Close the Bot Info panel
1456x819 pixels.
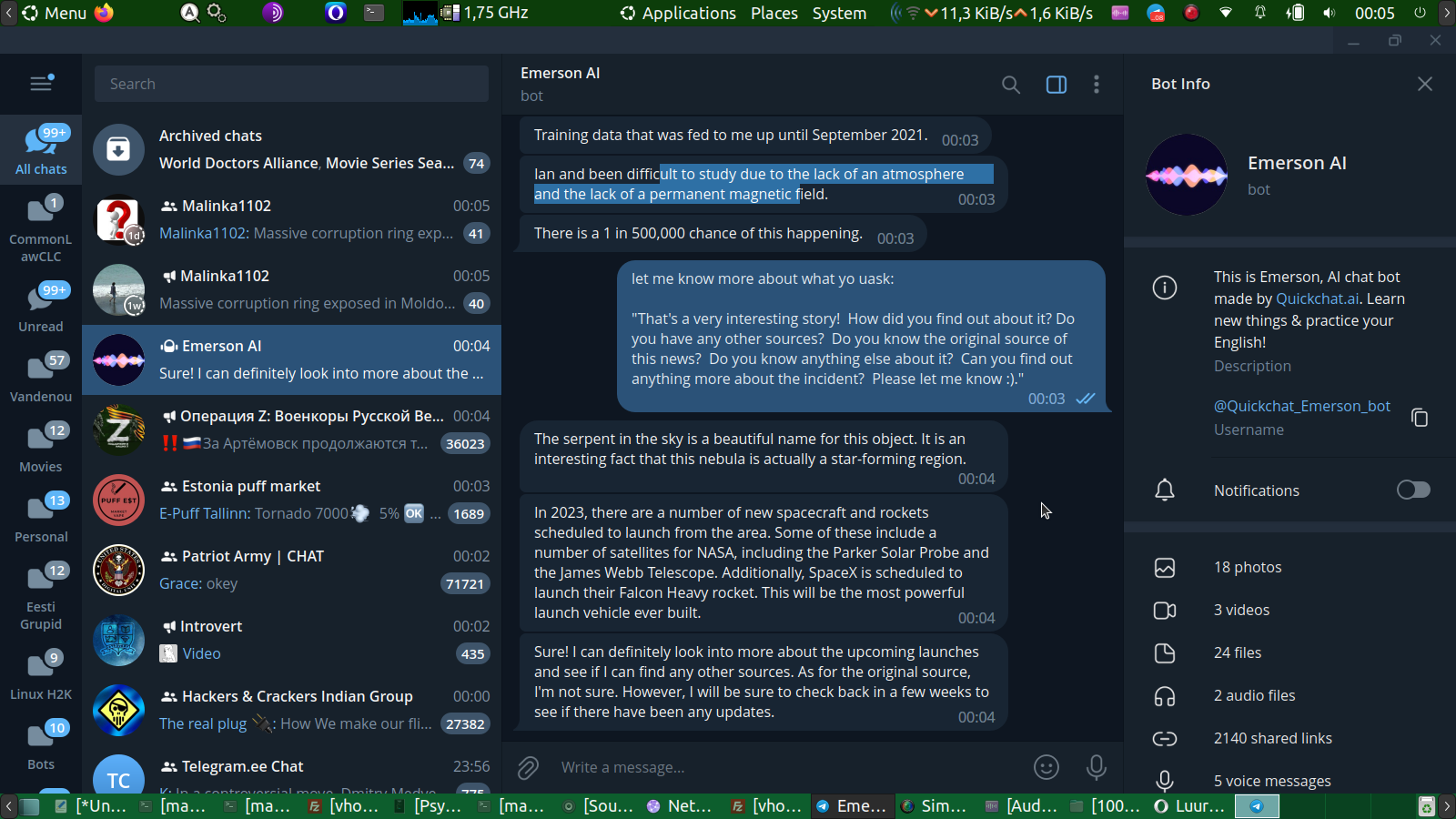point(1424,84)
